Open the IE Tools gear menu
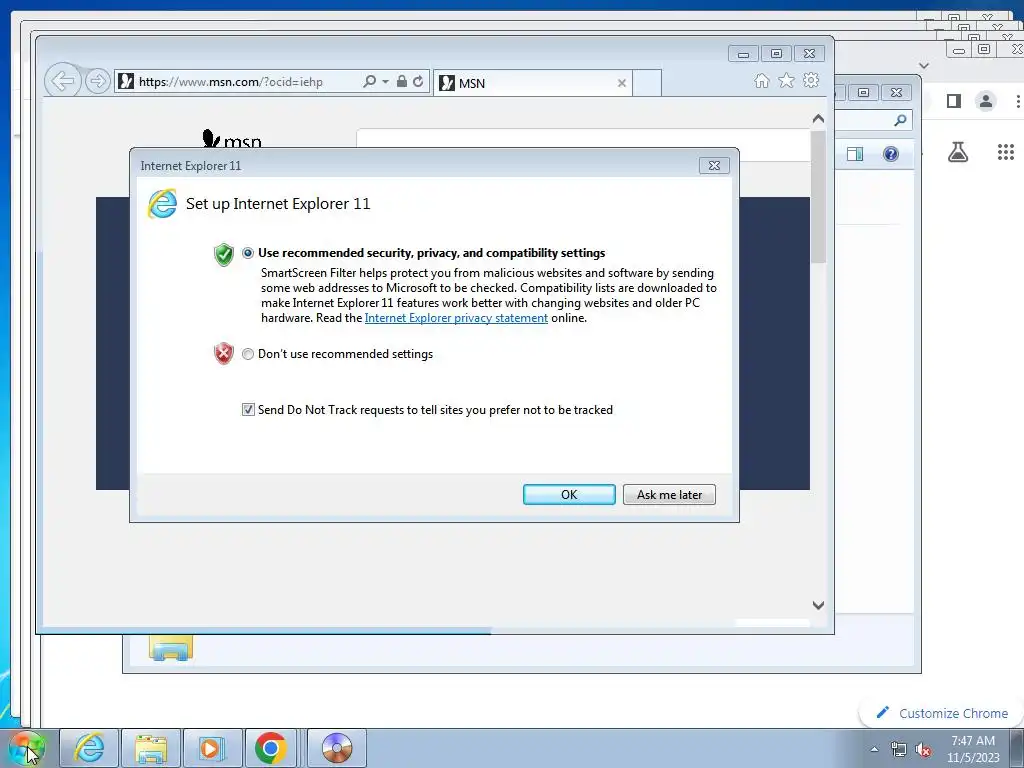This screenshot has height=768, width=1024. [x=811, y=80]
